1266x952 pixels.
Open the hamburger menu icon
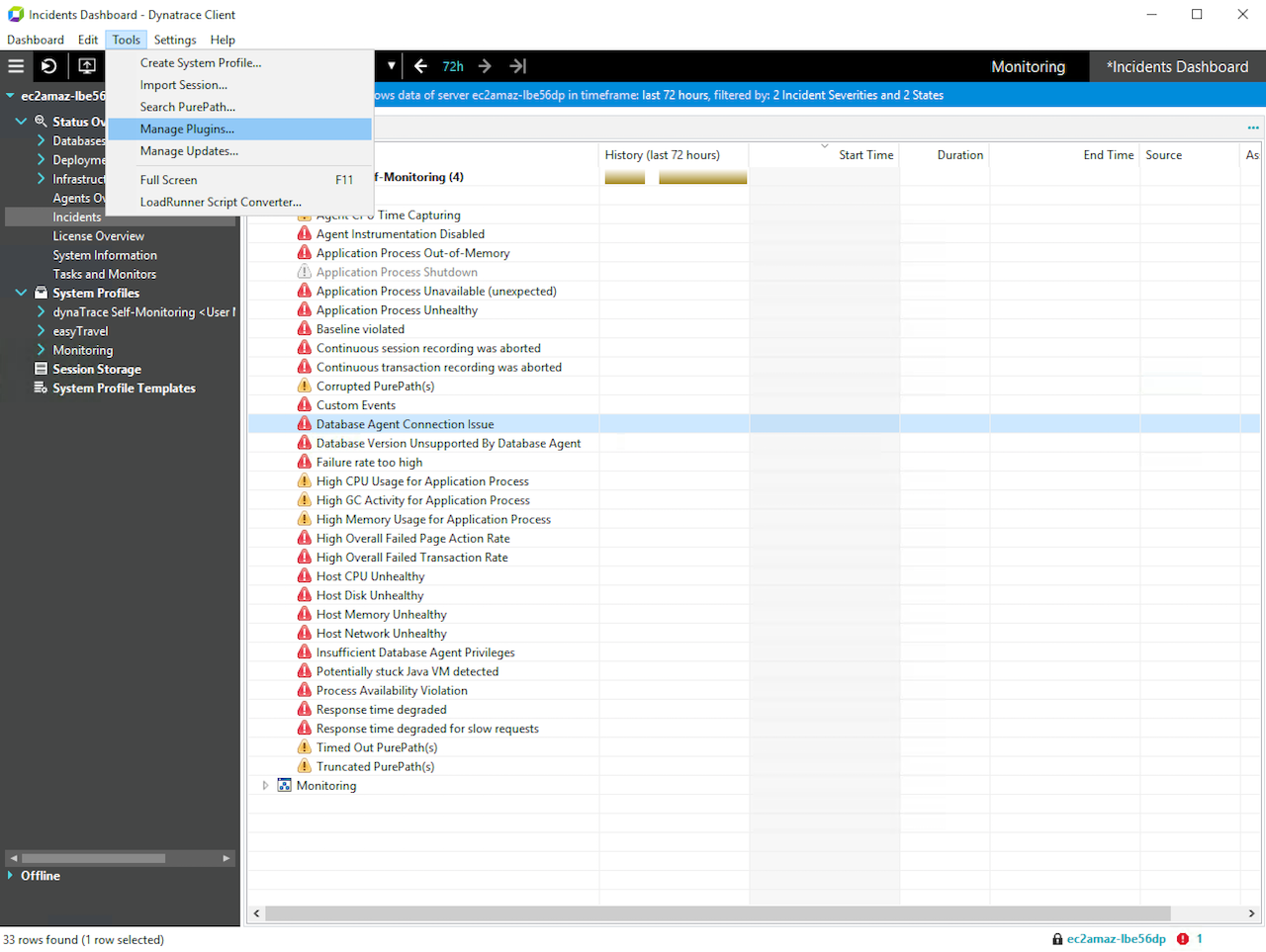click(x=16, y=66)
